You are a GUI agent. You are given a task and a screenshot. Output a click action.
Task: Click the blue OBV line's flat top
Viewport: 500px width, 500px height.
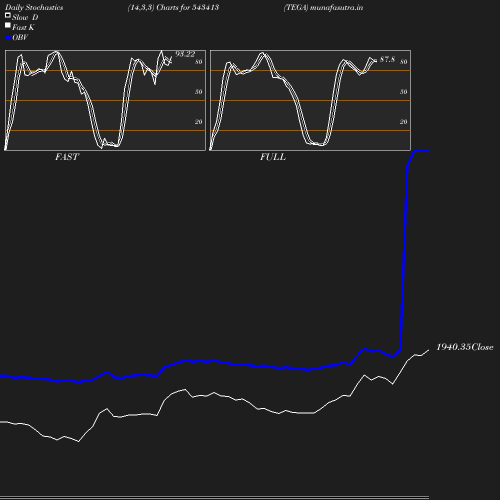coord(422,150)
